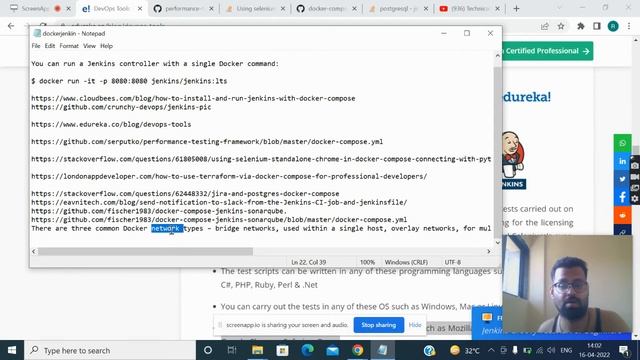The height and width of the screenshot is (360, 640).
Task: Click the gallery icon on the capture widget
Action: point(635,188)
